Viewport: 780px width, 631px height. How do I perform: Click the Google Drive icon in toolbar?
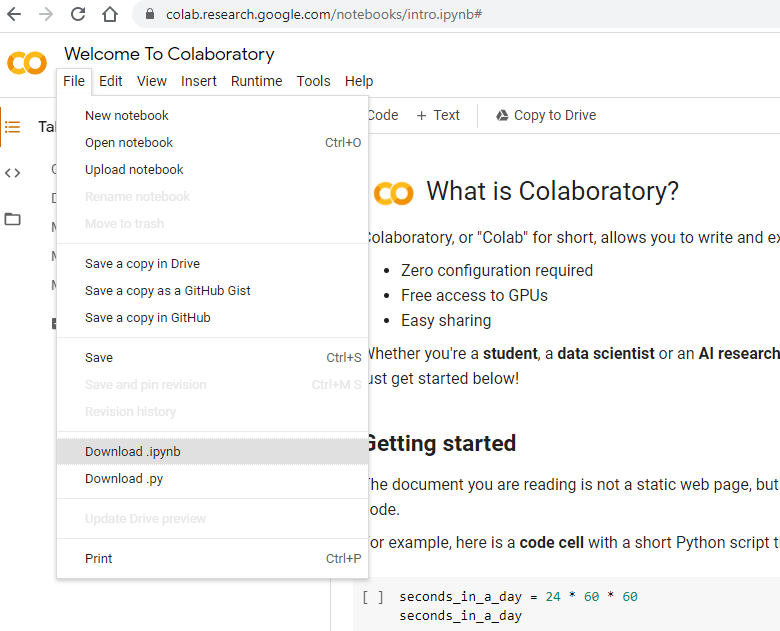502,115
